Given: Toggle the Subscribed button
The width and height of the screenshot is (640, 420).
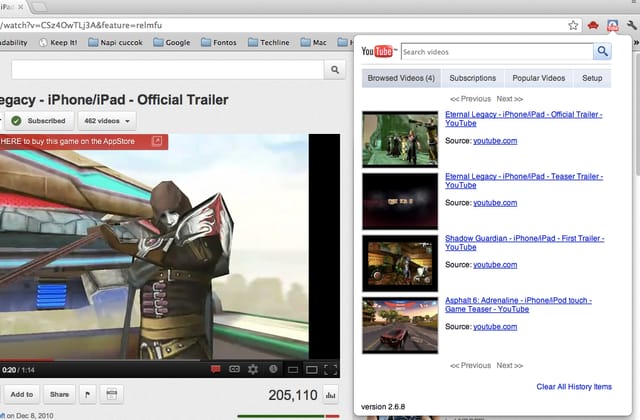Looking at the screenshot, I should pyautogui.click(x=39, y=121).
